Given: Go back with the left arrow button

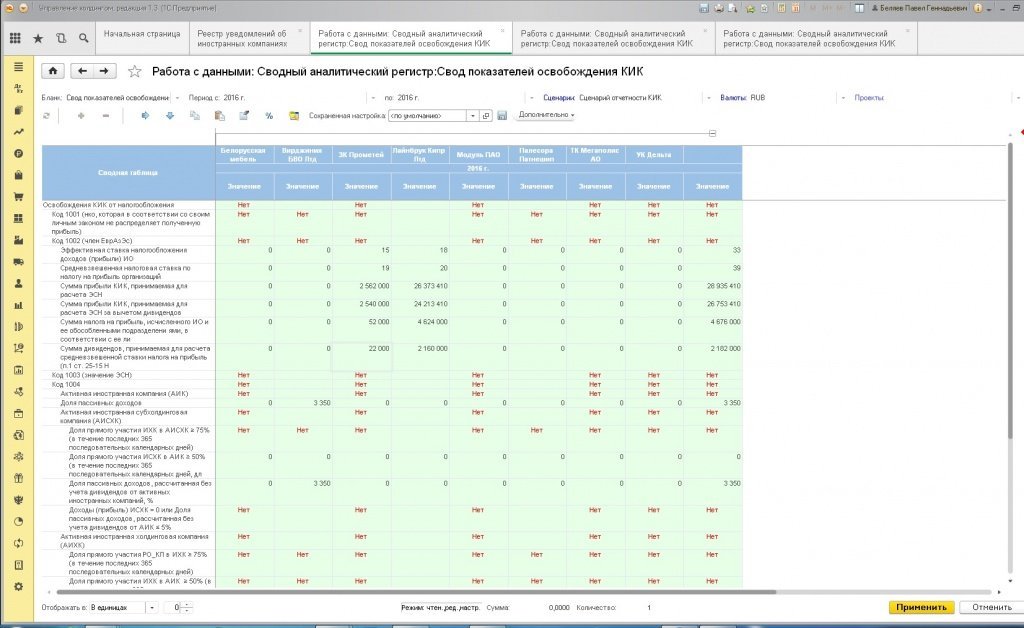Looking at the screenshot, I should tap(82, 71).
